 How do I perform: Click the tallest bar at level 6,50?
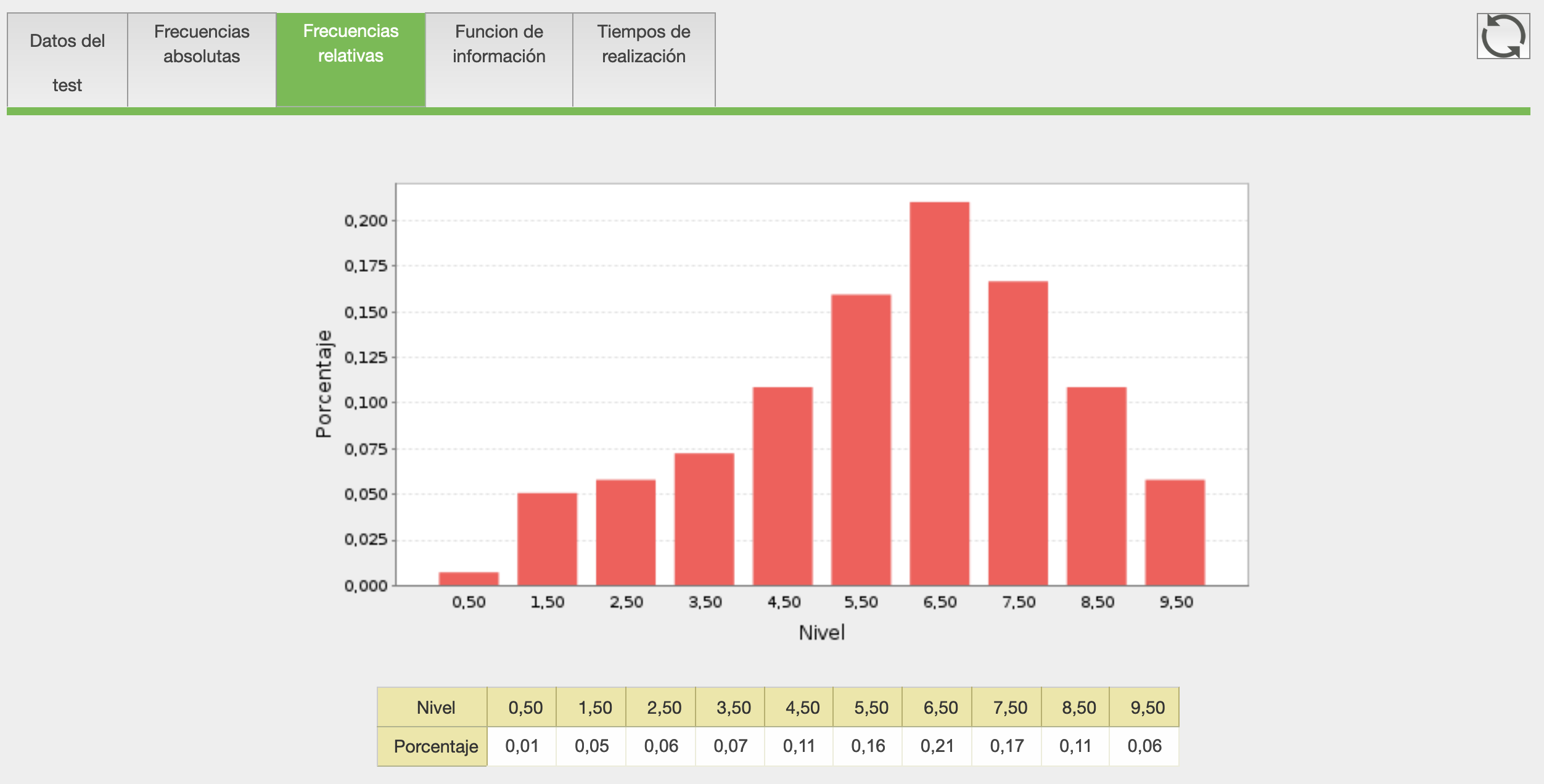(939, 394)
